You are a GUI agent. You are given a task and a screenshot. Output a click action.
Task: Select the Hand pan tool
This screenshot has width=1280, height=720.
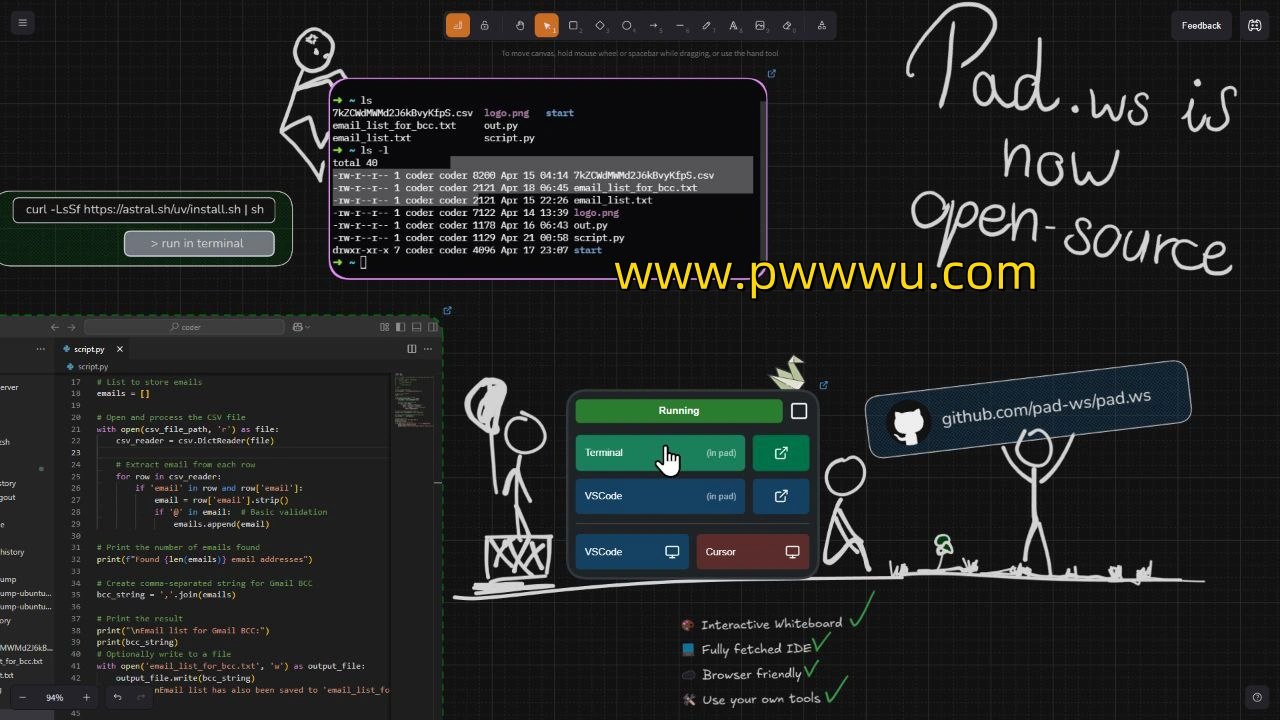tap(520, 25)
